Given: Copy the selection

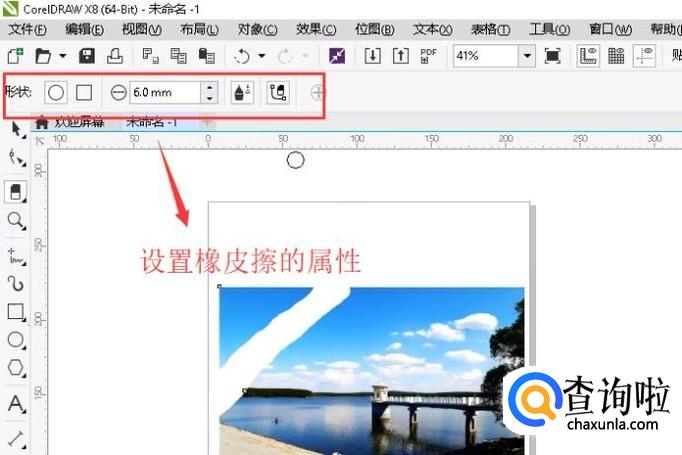Looking at the screenshot, I should pyautogui.click(x=178, y=56).
